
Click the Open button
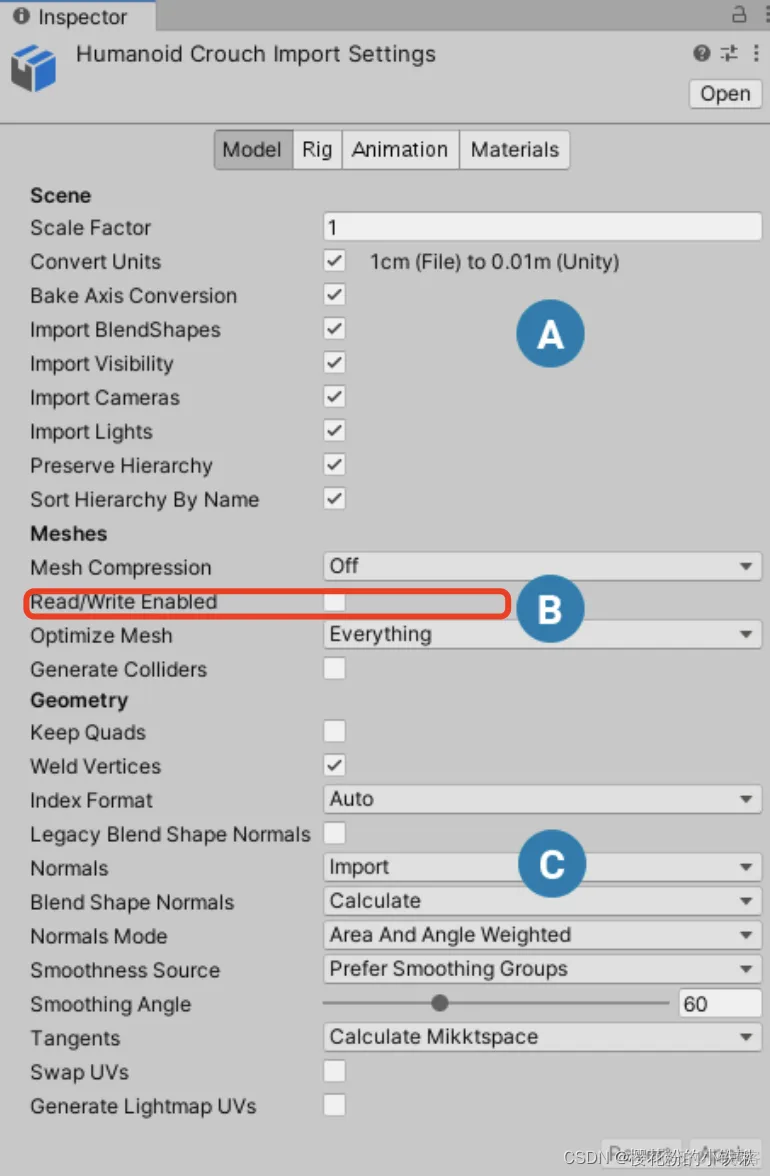point(725,94)
